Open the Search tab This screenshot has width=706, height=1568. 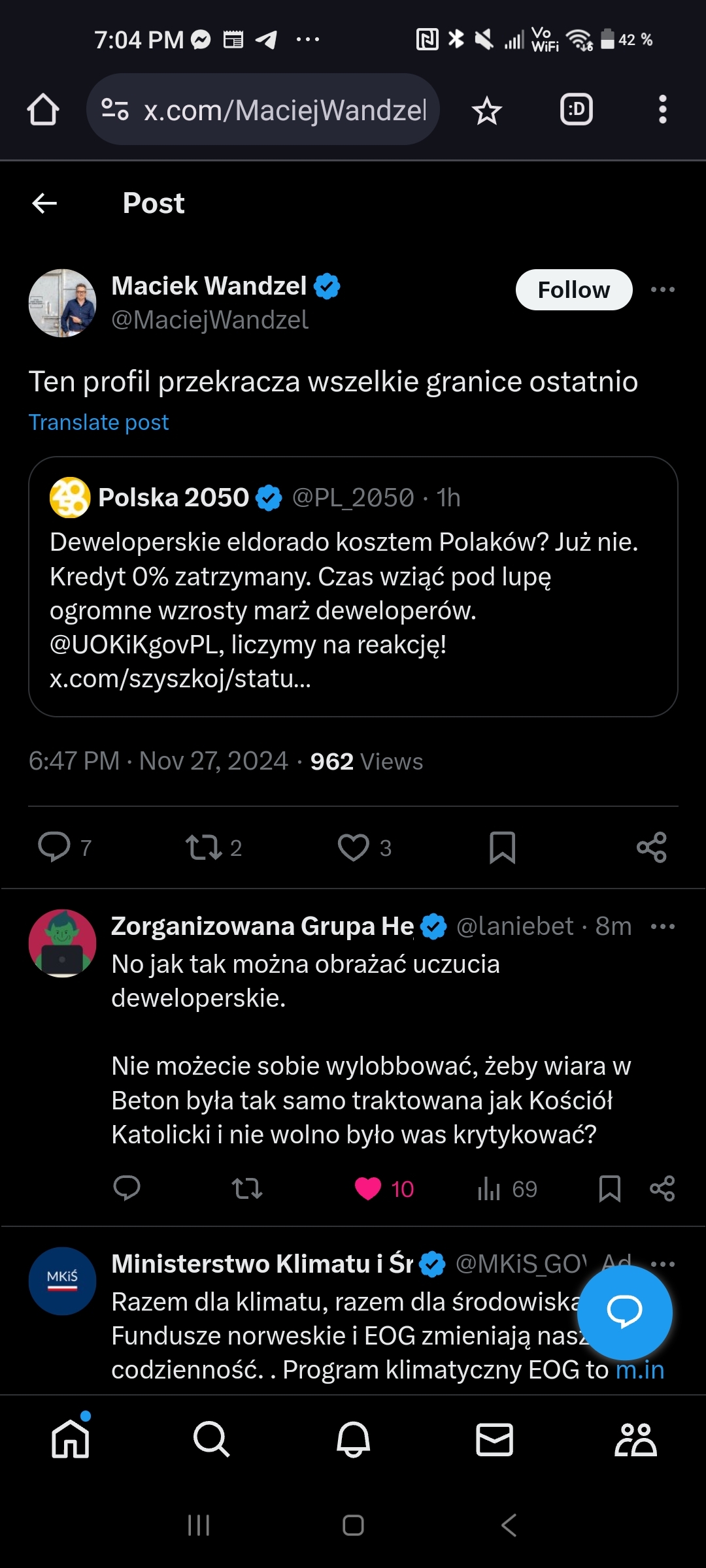(211, 1439)
